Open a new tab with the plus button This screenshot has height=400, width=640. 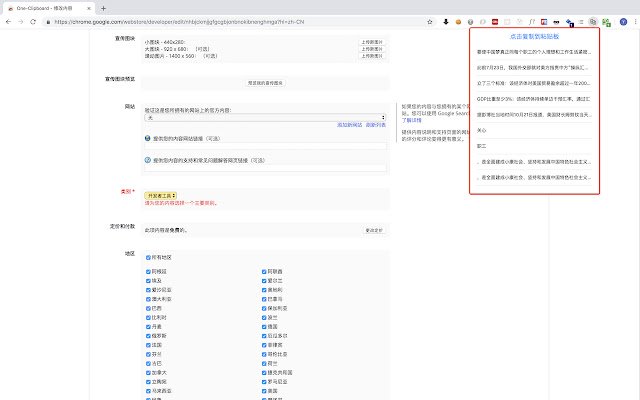tap(103, 8)
